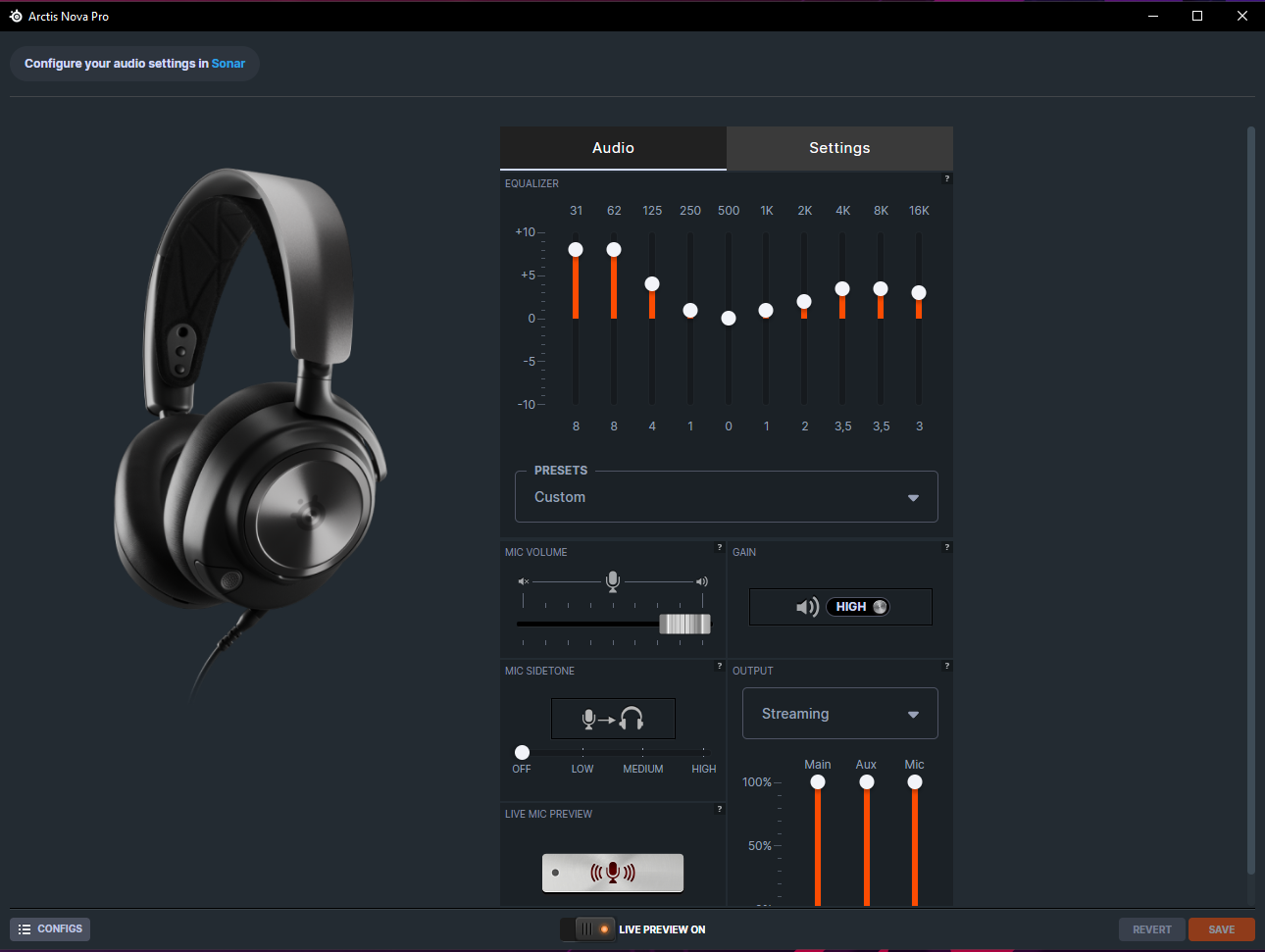Click the Mic Sidetone help question mark
Image resolution: width=1265 pixels, height=952 pixels.
(720, 666)
